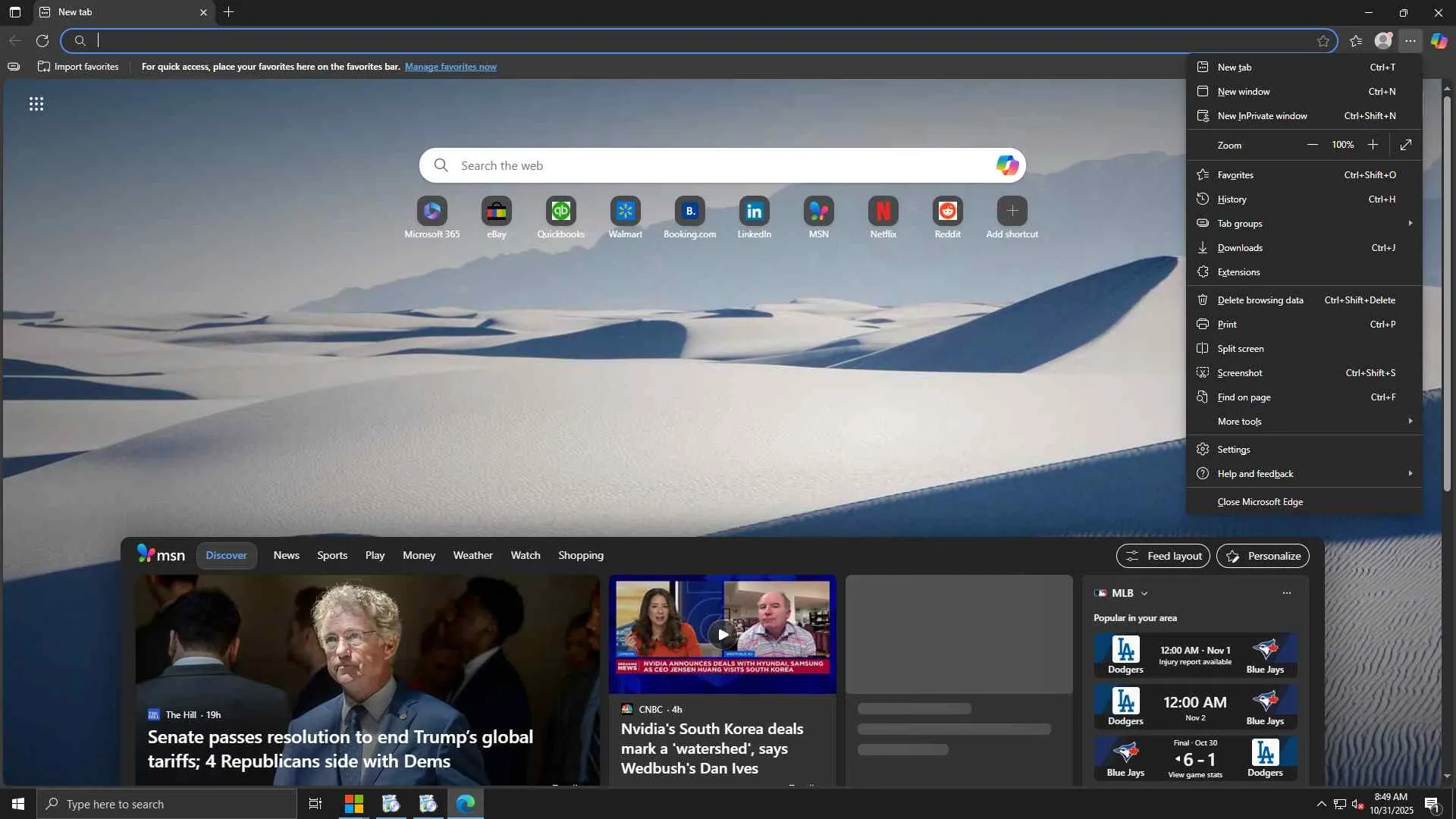The width and height of the screenshot is (1456, 819).
Task: Decrease zoom with the minus button
Action: (x=1312, y=145)
